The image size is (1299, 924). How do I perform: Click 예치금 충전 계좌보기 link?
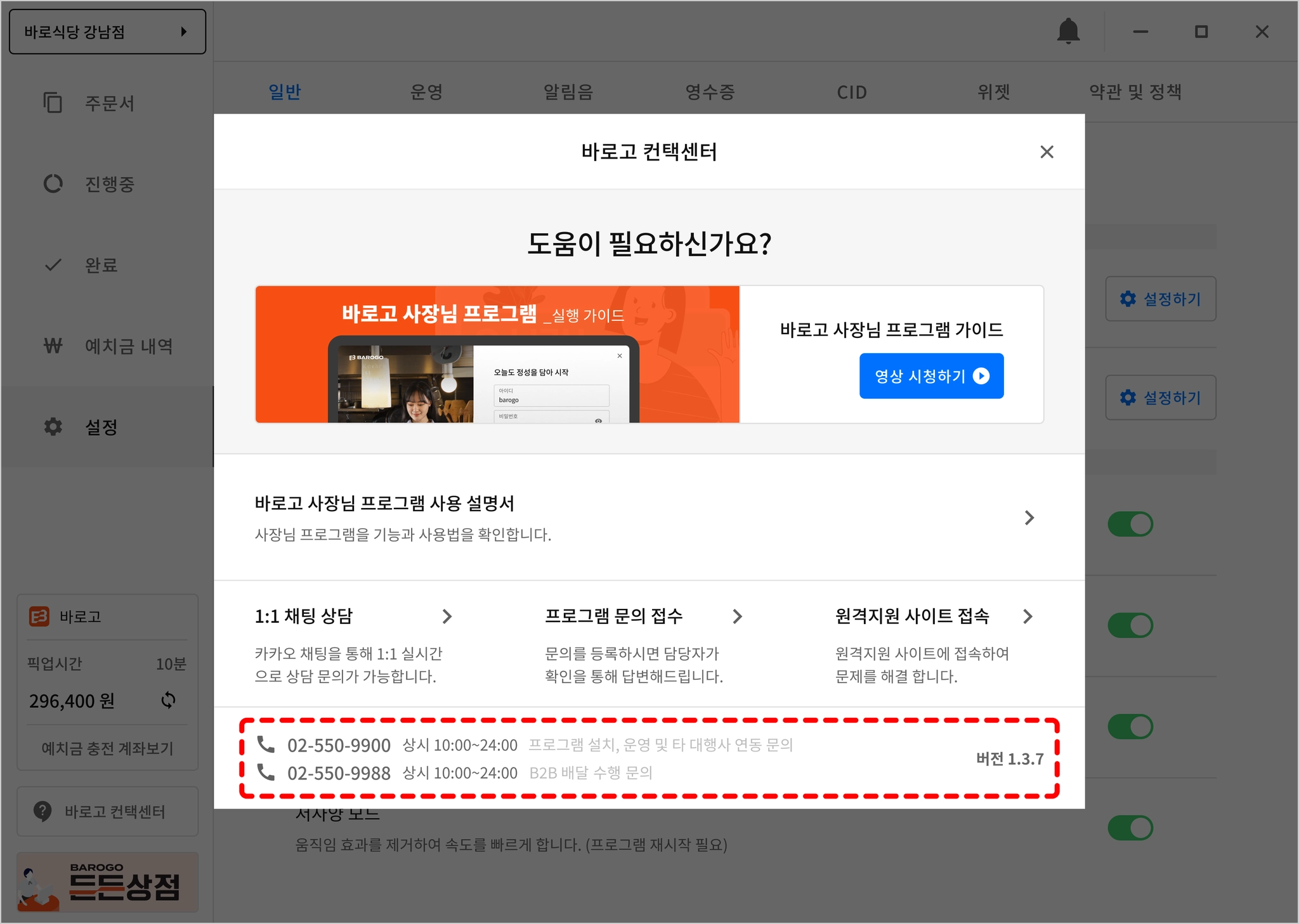[107, 748]
